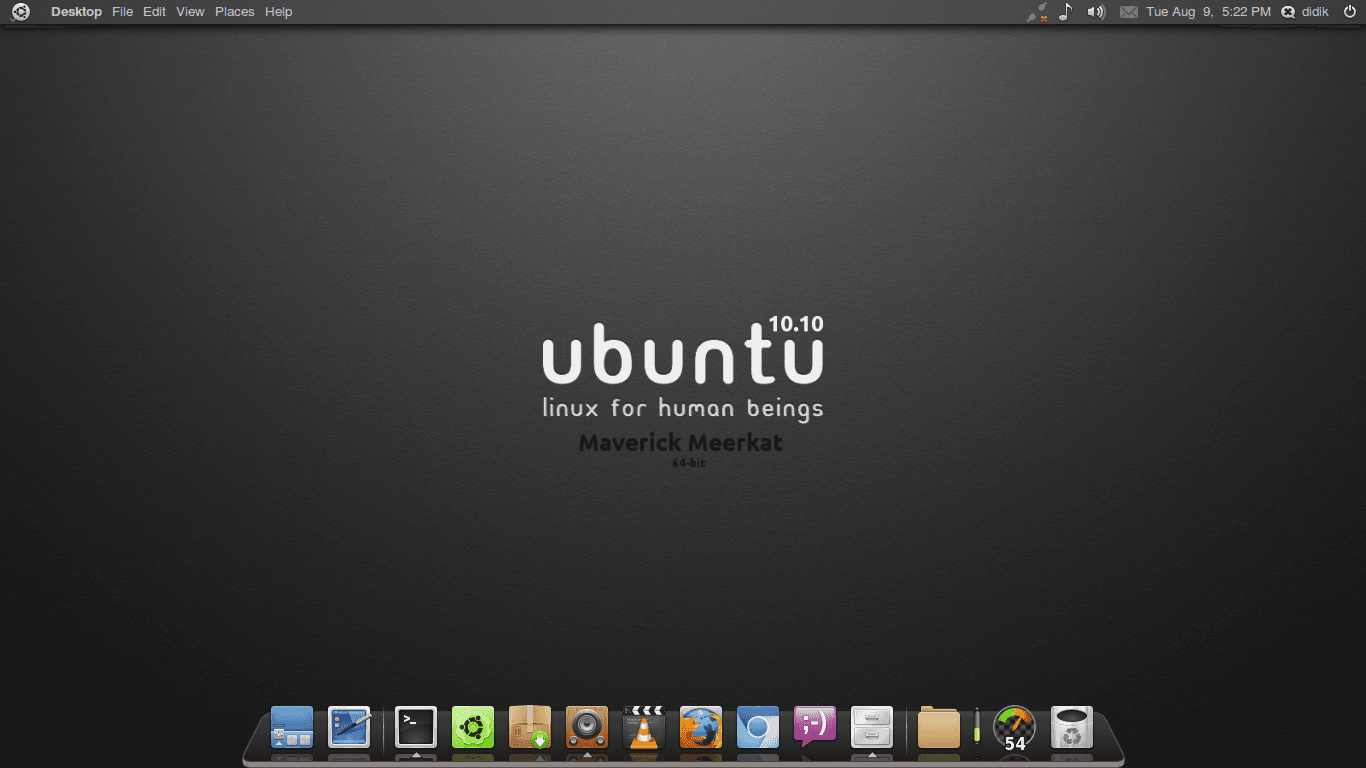1366x768 pixels.
Task: Click the power button in the panel corner
Action: (1353, 11)
